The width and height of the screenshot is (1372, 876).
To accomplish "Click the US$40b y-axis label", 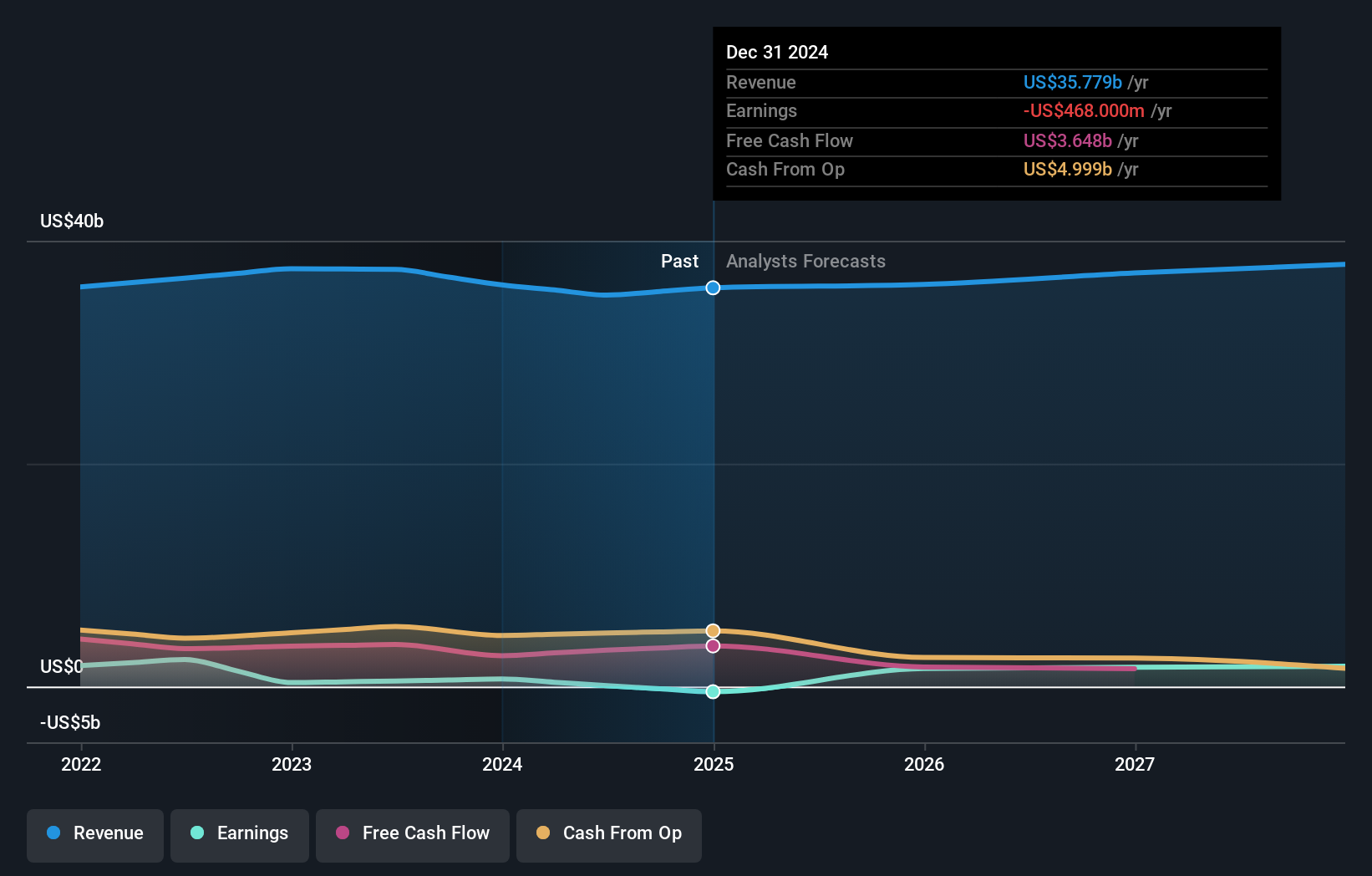I will pyautogui.click(x=72, y=221).
